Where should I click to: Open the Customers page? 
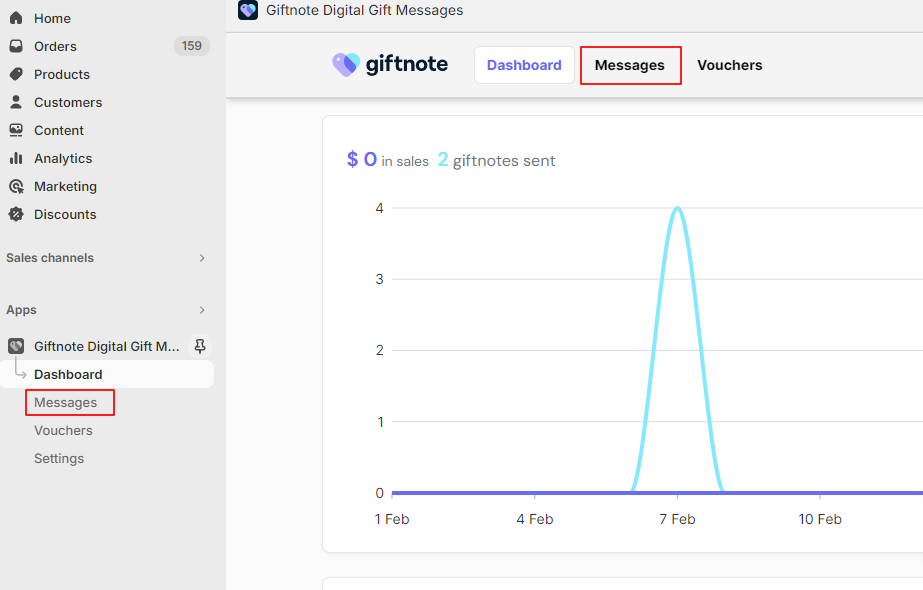[68, 102]
